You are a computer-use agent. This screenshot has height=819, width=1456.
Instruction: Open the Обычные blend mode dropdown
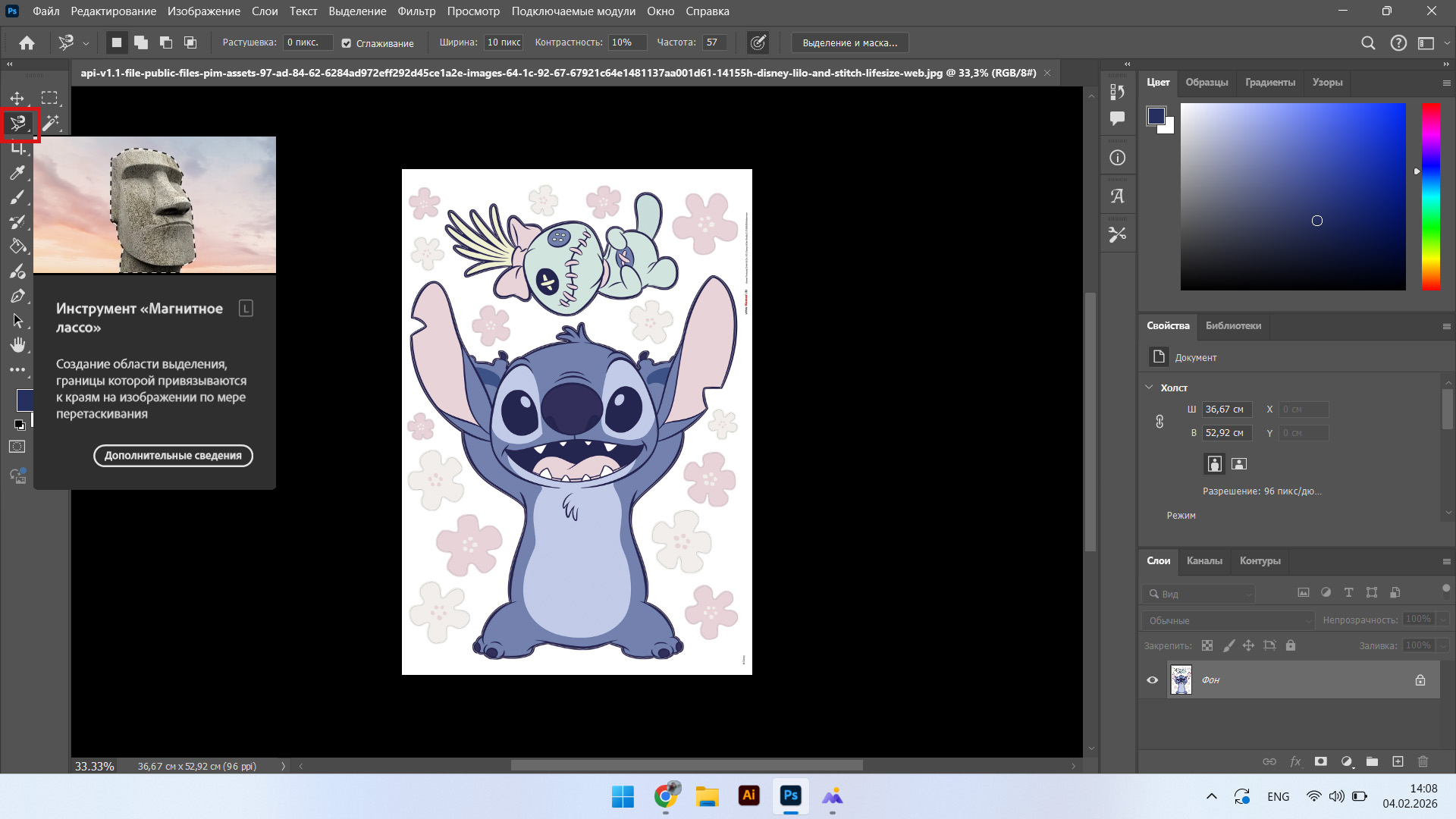point(1228,620)
